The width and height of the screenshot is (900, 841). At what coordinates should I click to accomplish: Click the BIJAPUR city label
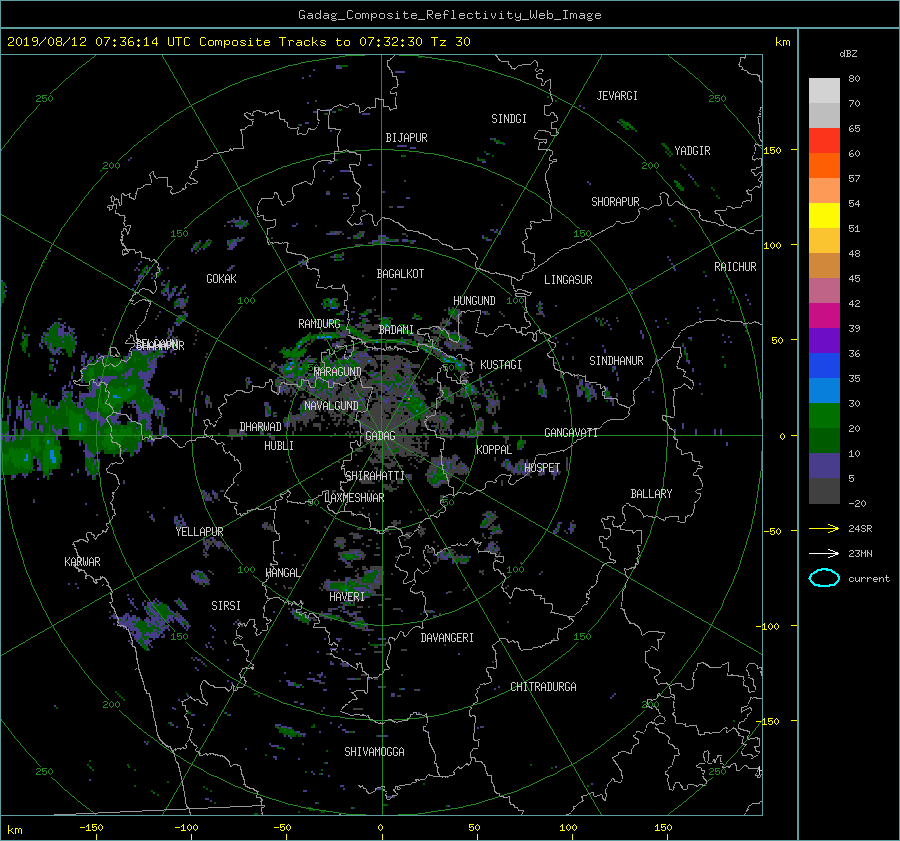pos(406,138)
